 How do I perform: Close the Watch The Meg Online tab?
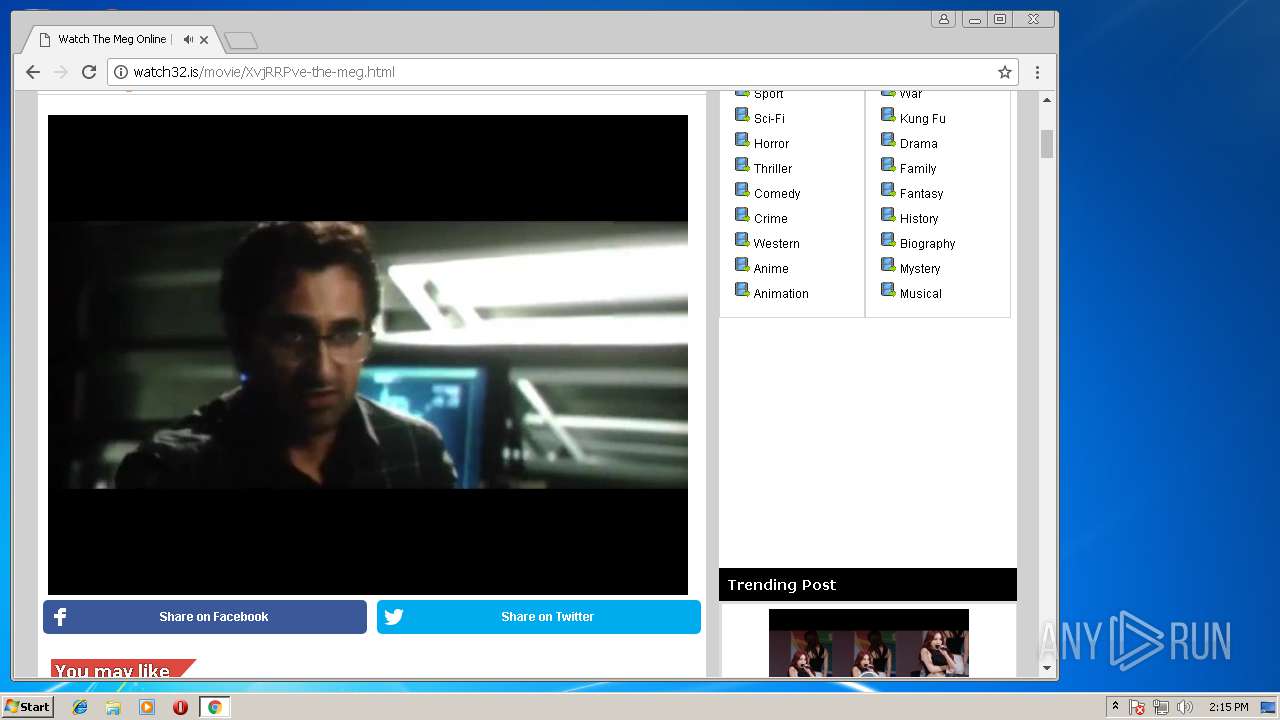click(204, 40)
